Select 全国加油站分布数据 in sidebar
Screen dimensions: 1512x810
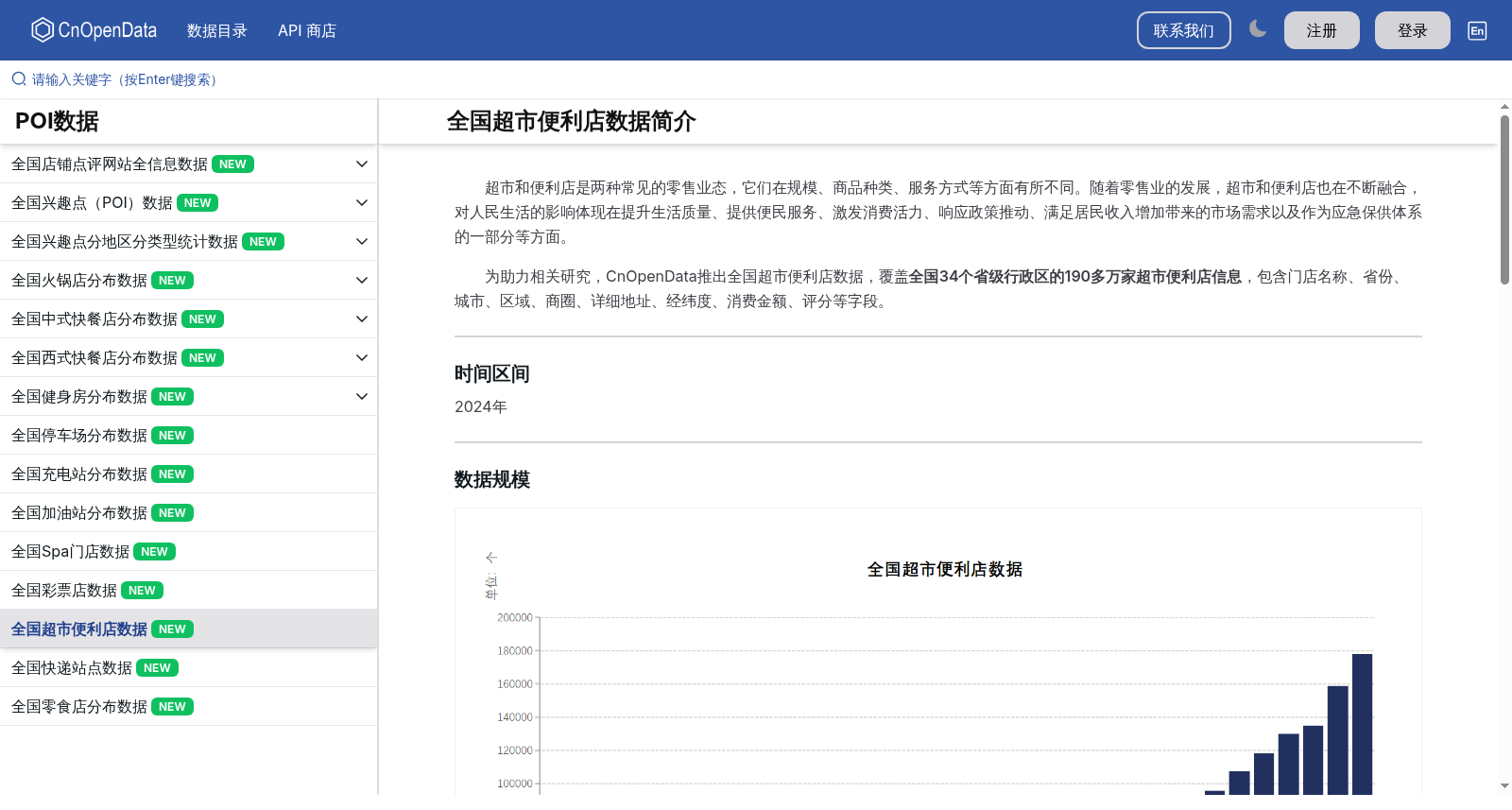click(x=188, y=513)
